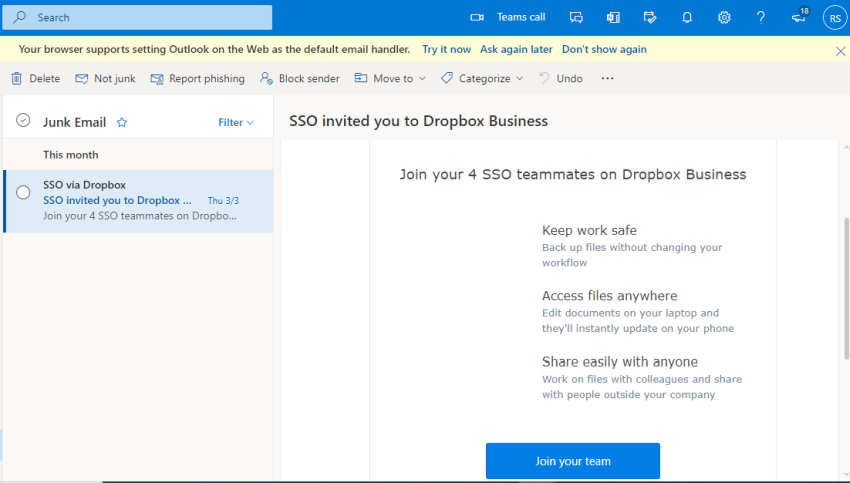Open the Filter dropdown
The height and width of the screenshot is (483, 850).
[x=236, y=123]
